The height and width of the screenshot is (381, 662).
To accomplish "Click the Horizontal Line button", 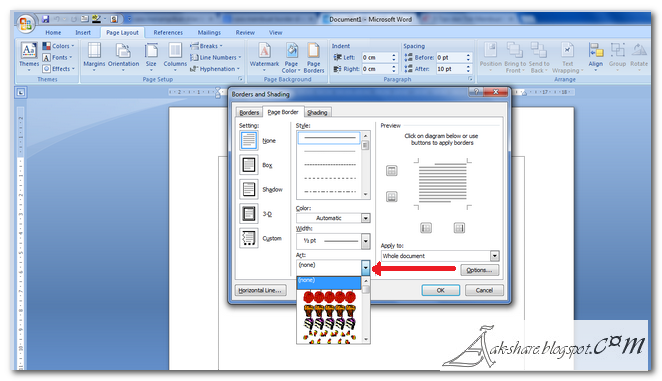I will [260, 290].
